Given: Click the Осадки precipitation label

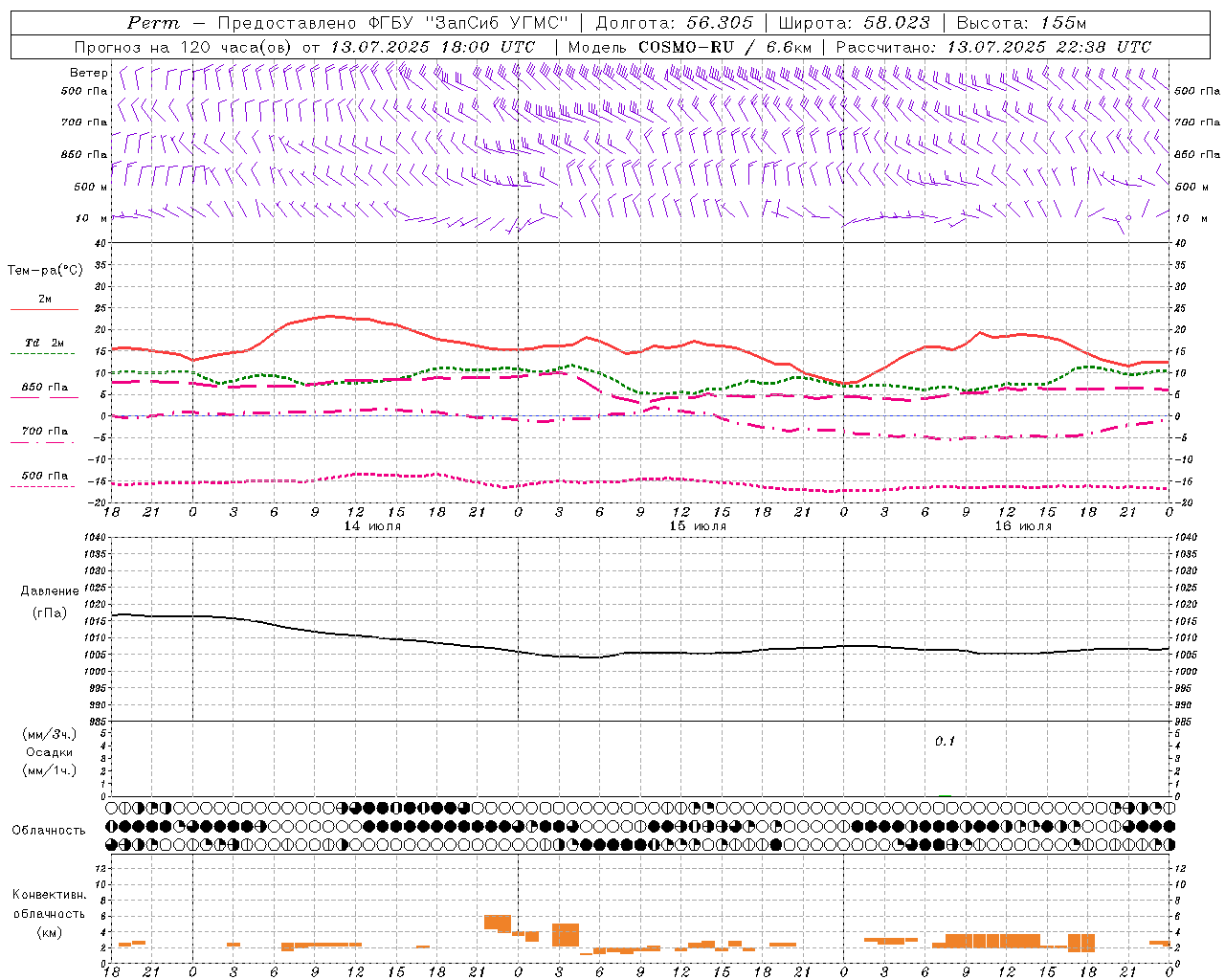Looking at the screenshot, I should (x=50, y=752).
